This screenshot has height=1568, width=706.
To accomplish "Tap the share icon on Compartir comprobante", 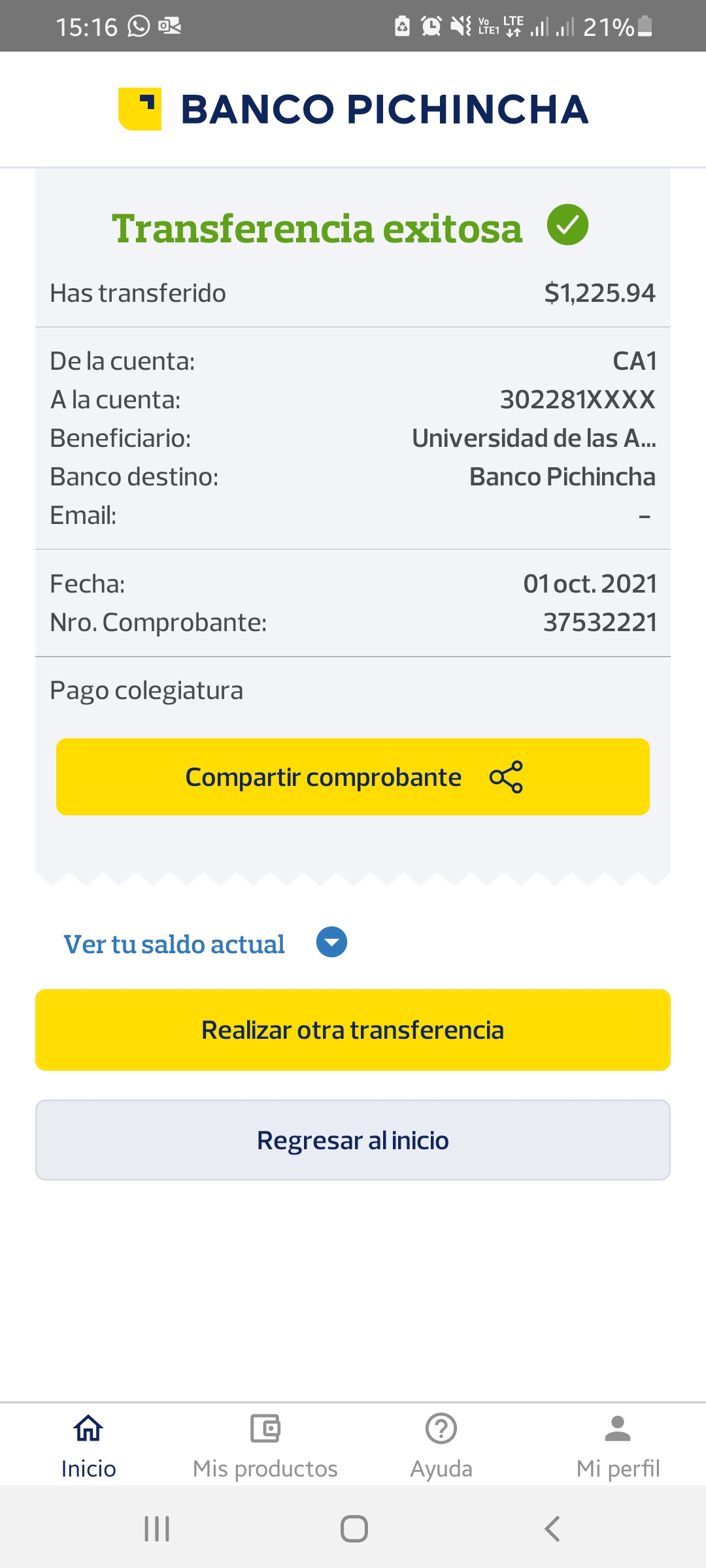I will pyautogui.click(x=506, y=777).
